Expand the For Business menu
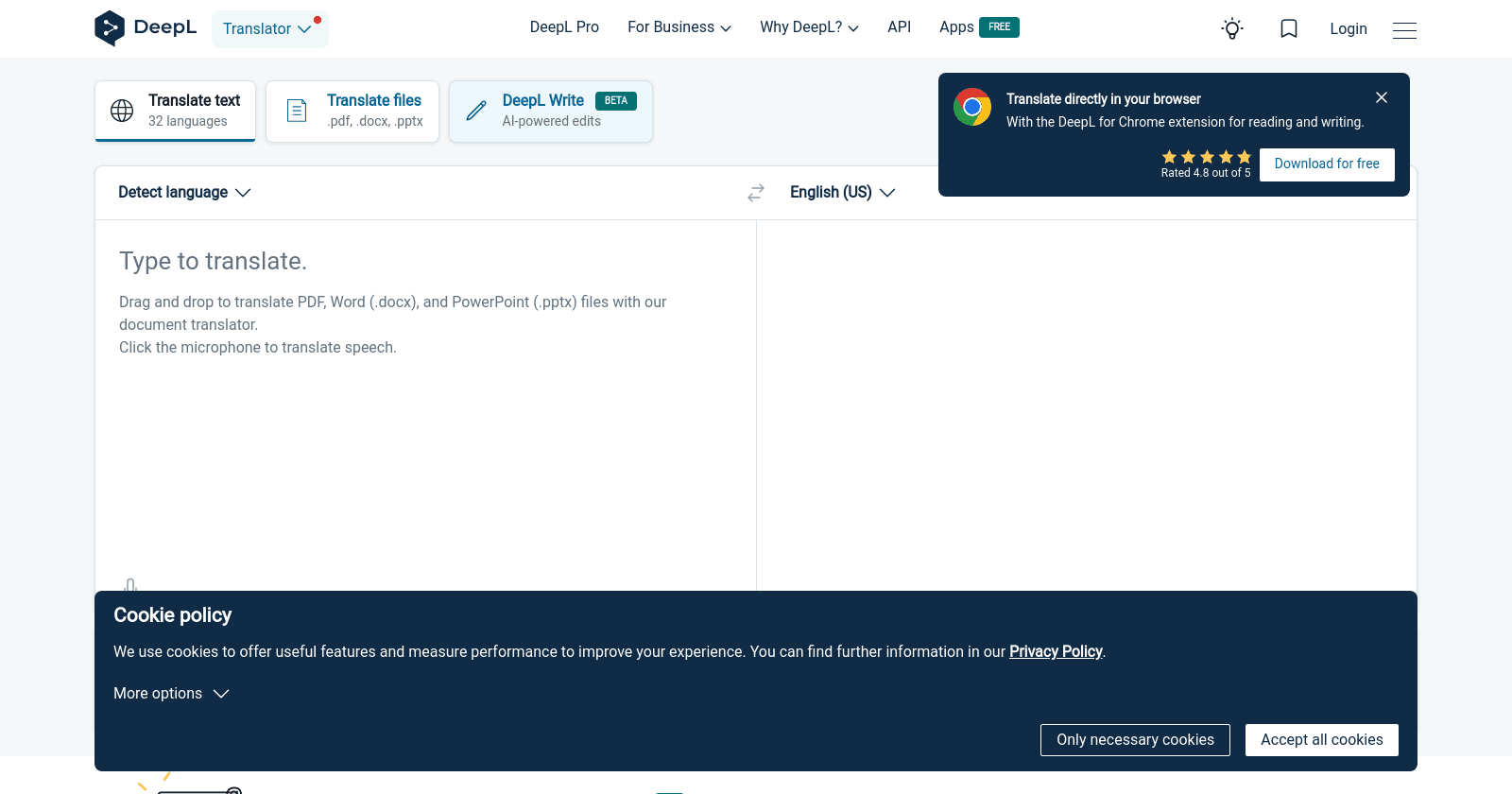 pyautogui.click(x=679, y=27)
